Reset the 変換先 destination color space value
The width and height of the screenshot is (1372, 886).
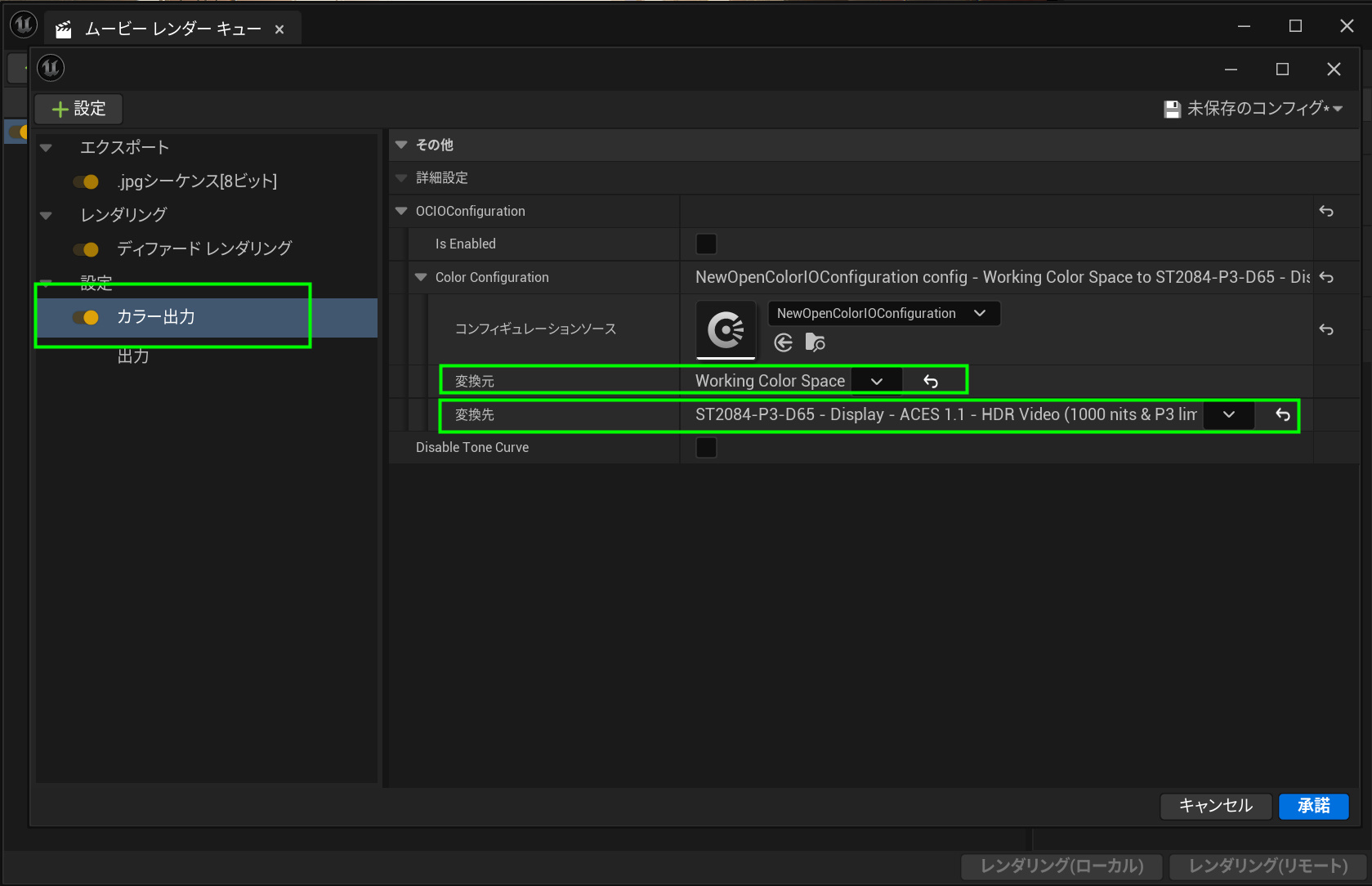tap(1283, 415)
